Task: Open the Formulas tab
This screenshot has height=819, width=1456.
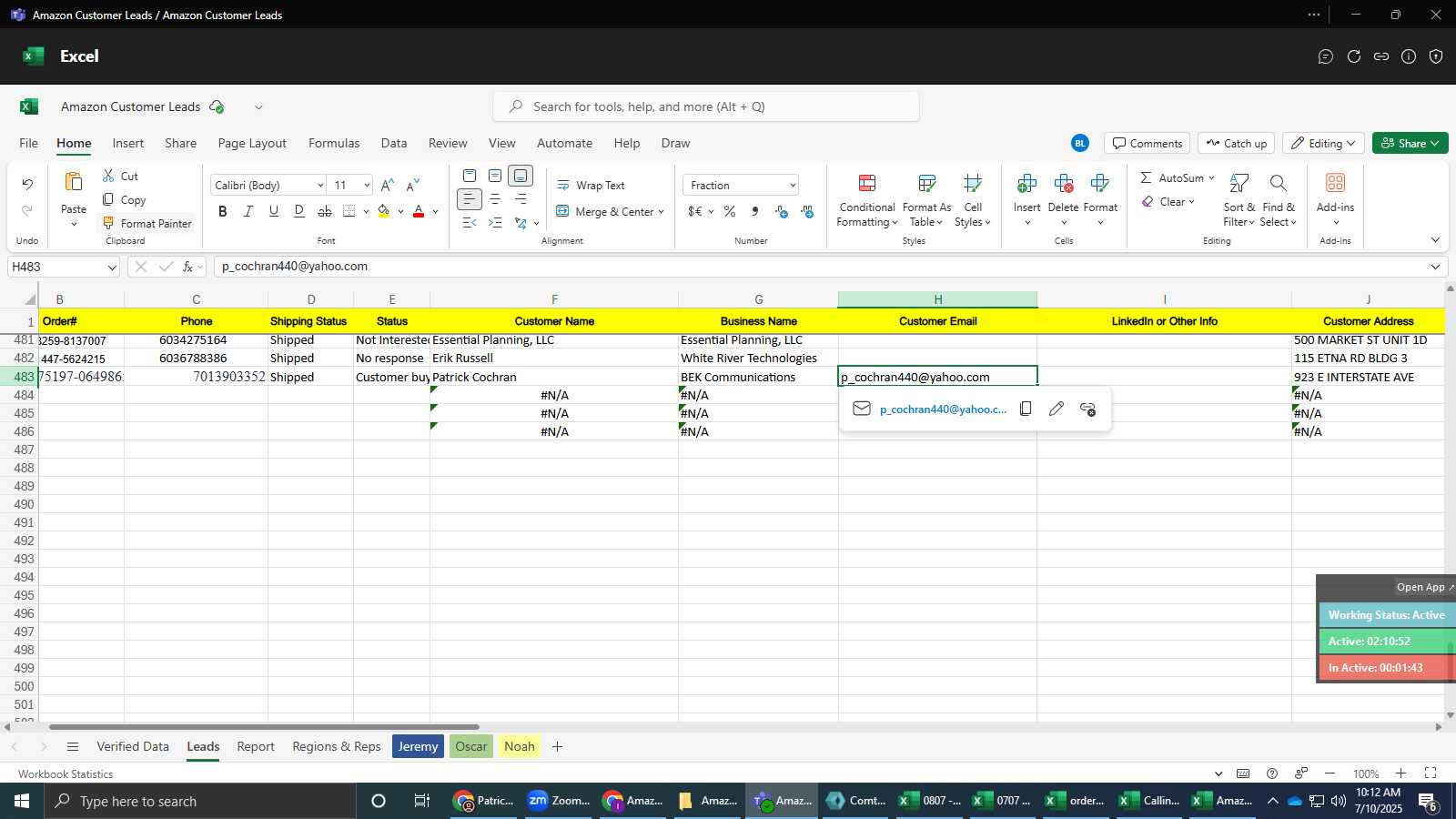Action: pos(334,143)
